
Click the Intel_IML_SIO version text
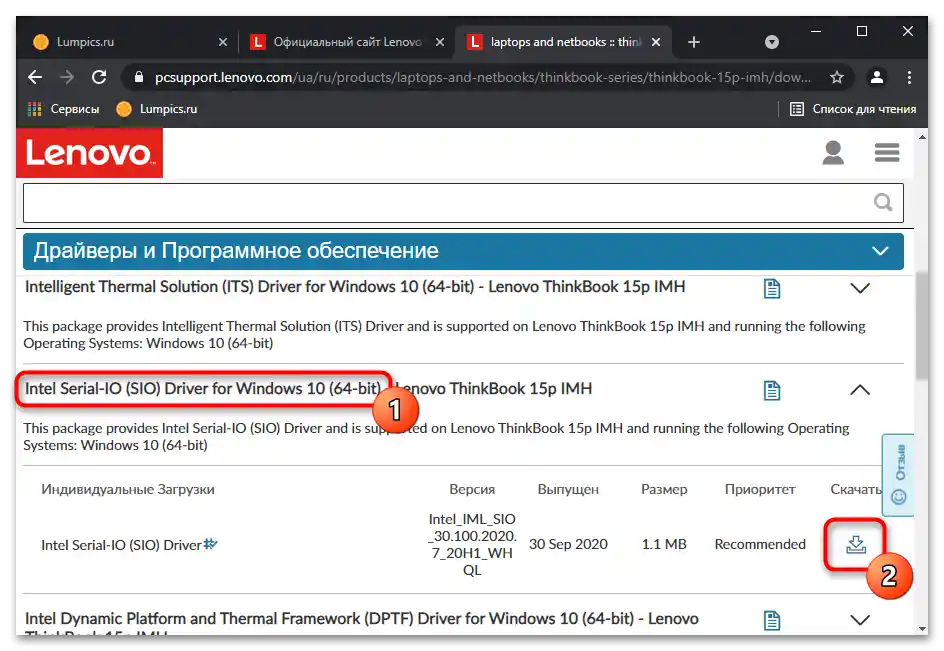pyautogui.click(x=472, y=544)
